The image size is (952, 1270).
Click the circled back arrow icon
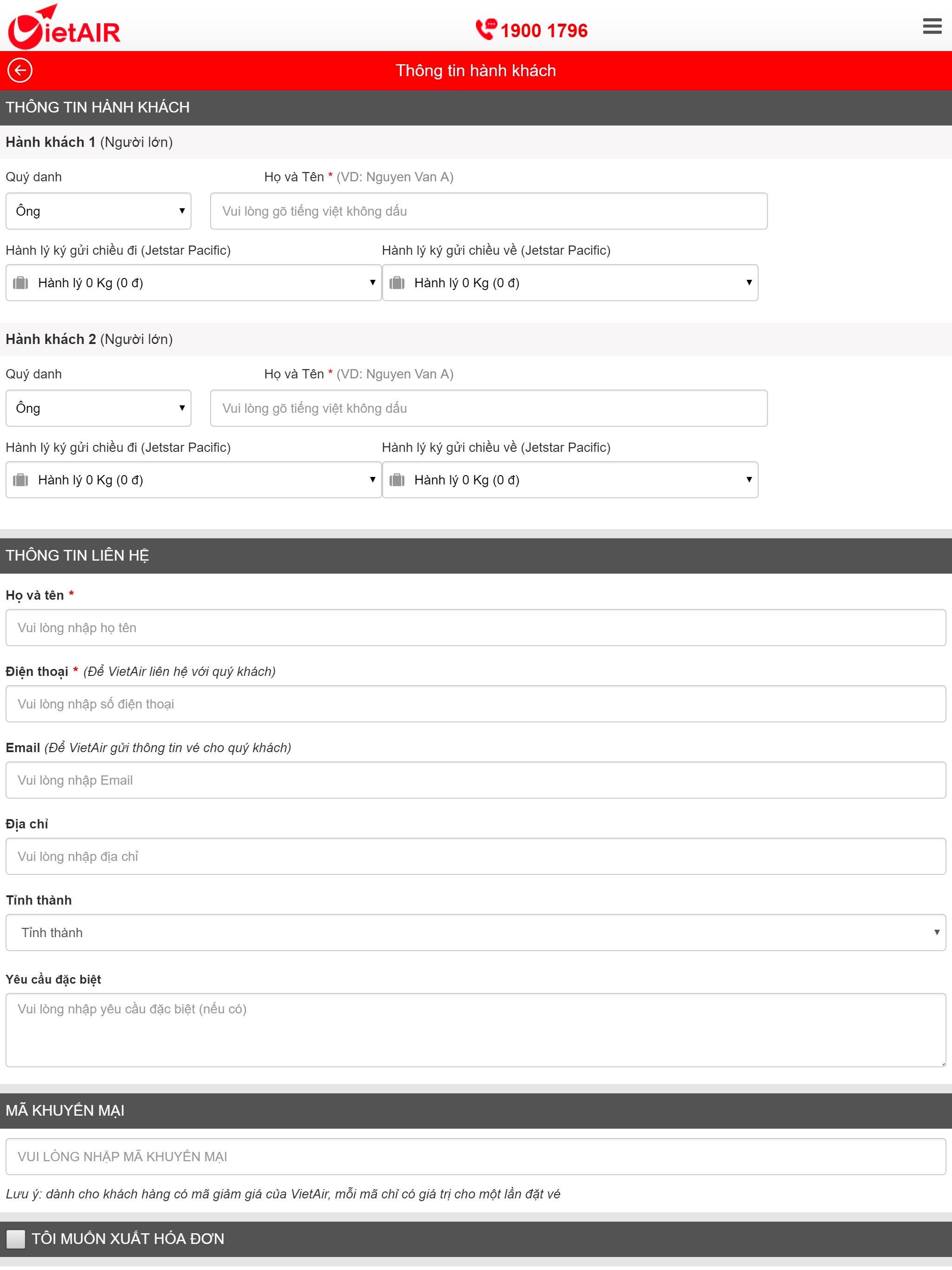(x=20, y=71)
